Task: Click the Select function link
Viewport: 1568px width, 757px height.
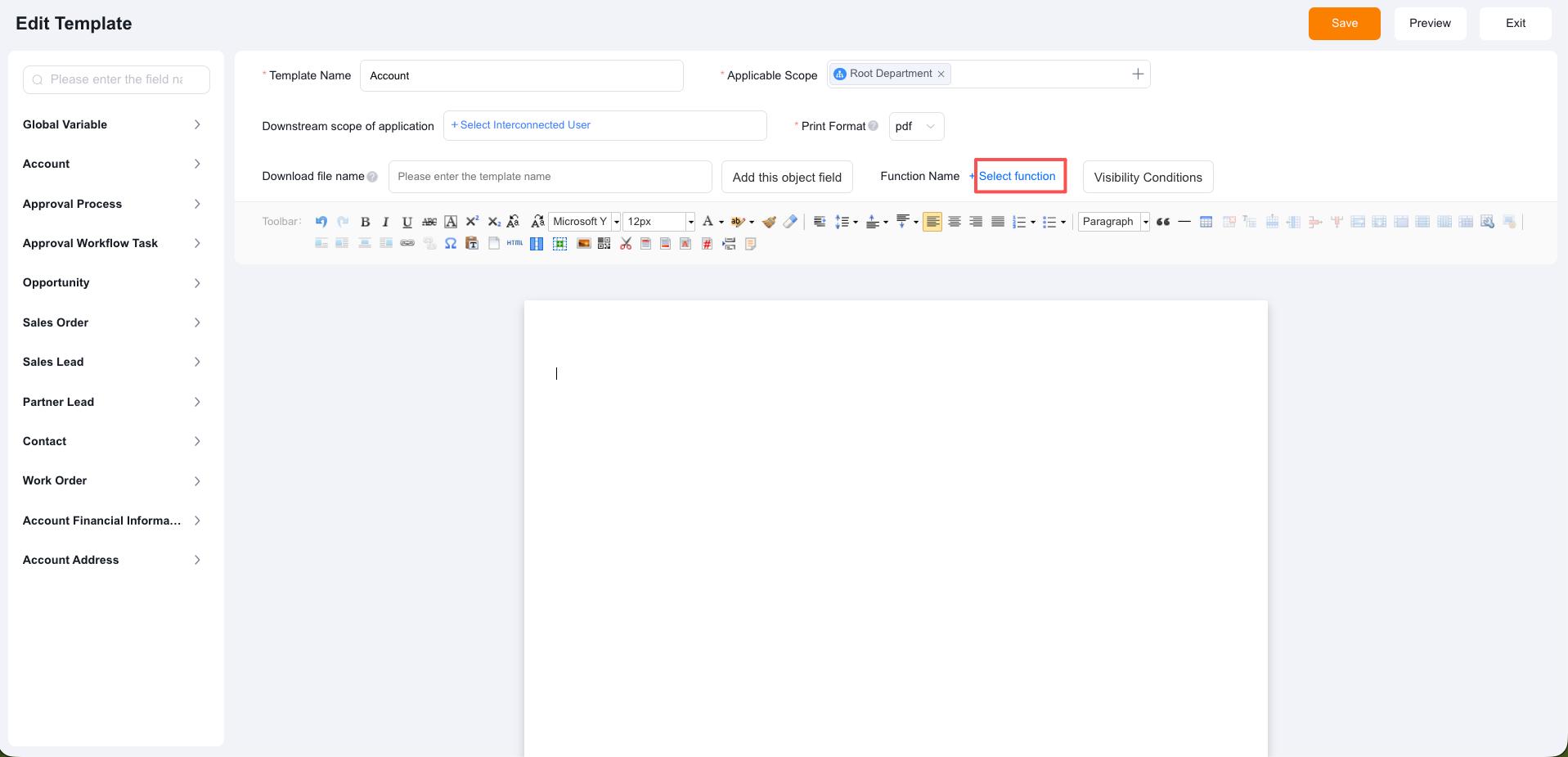Action: 1017,176
